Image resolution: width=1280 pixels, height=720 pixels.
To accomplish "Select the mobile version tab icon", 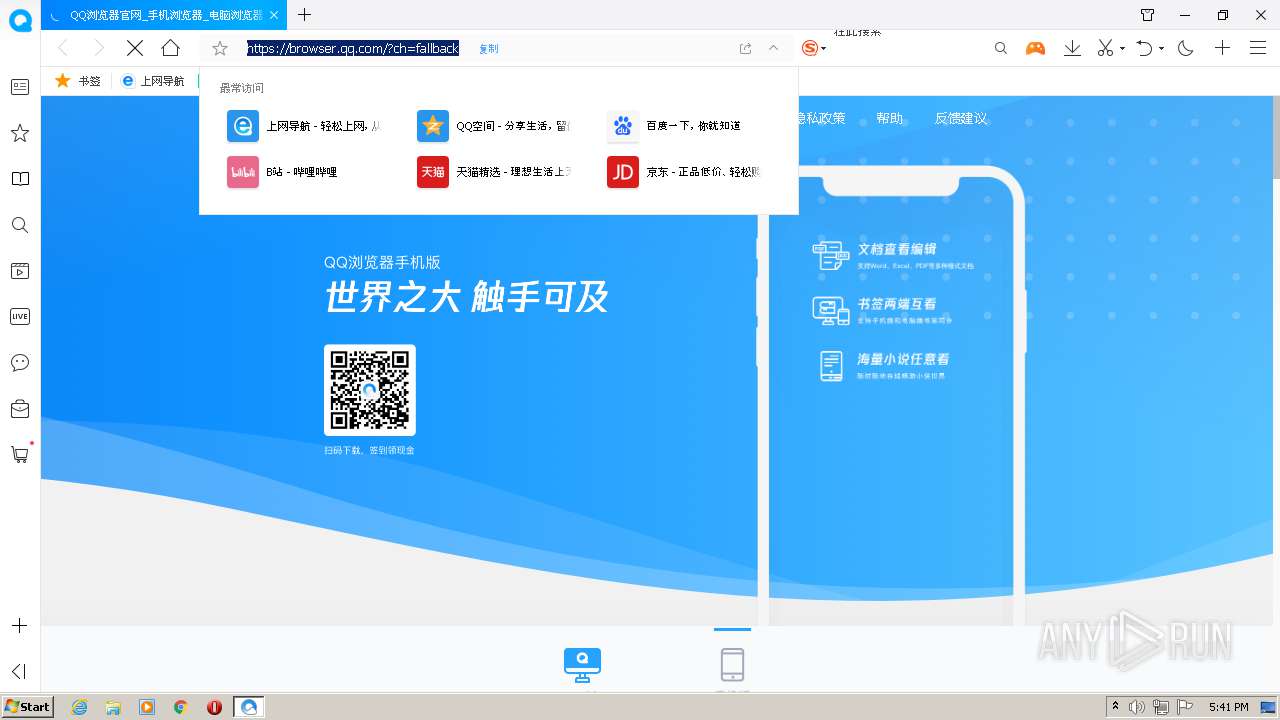I will (x=732, y=664).
